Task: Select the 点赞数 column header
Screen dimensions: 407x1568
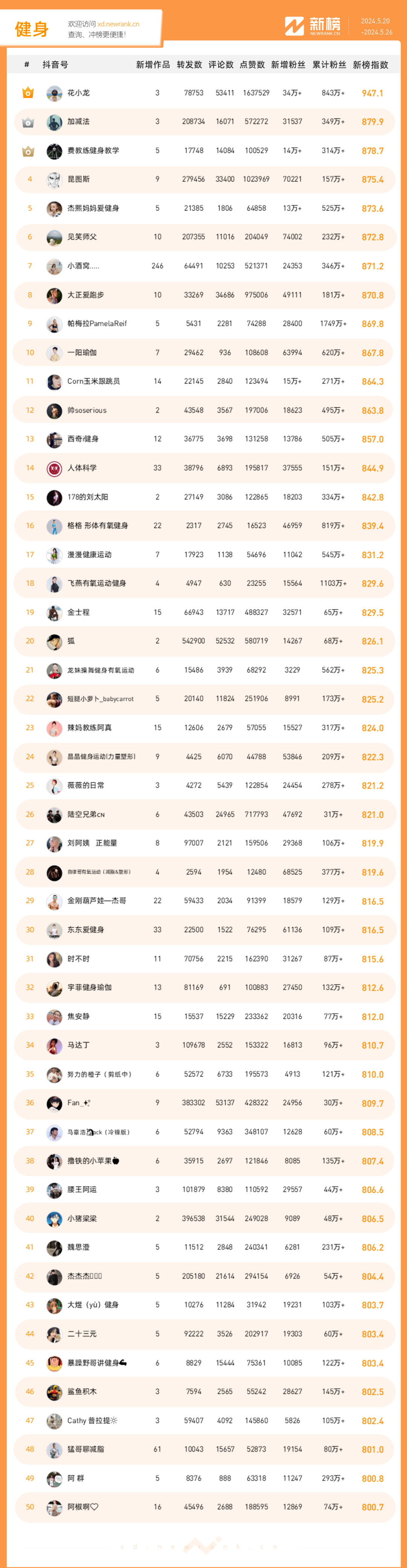Action: tap(252, 65)
